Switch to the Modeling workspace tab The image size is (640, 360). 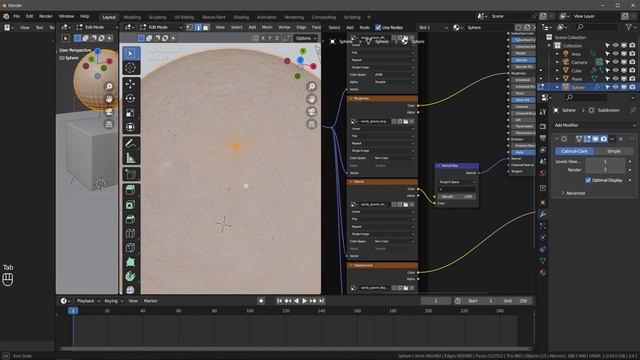tap(132, 17)
